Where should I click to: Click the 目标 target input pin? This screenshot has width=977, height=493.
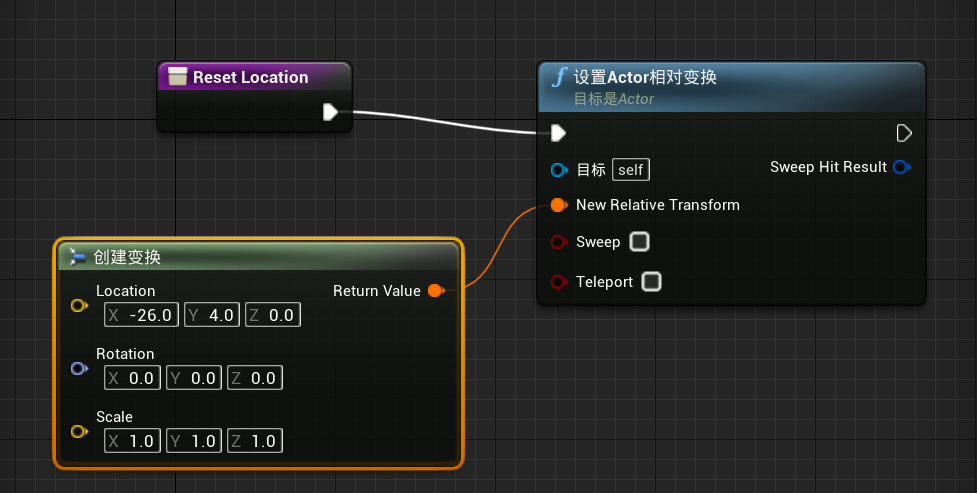click(x=558, y=169)
